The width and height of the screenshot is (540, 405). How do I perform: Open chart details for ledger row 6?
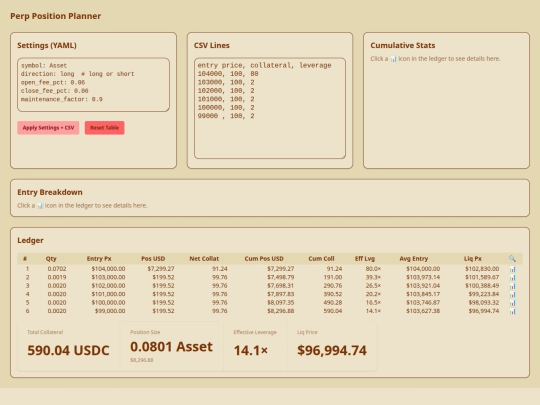(512, 311)
